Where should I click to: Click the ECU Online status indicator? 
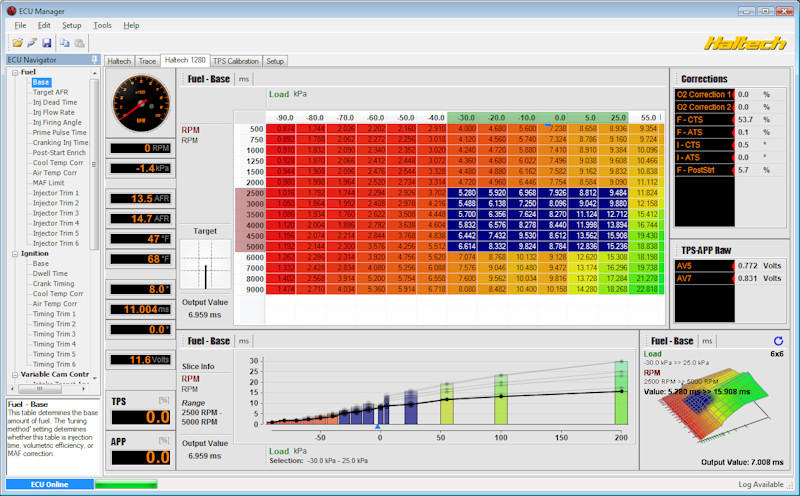coord(49,484)
